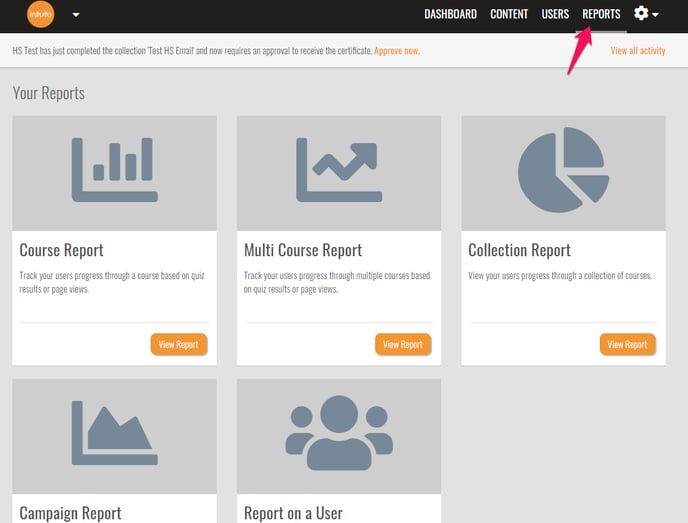Image resolution: width=688 pixels, height=523 pixels.
Task: Click the Course Report title
Action: [61, 250]
